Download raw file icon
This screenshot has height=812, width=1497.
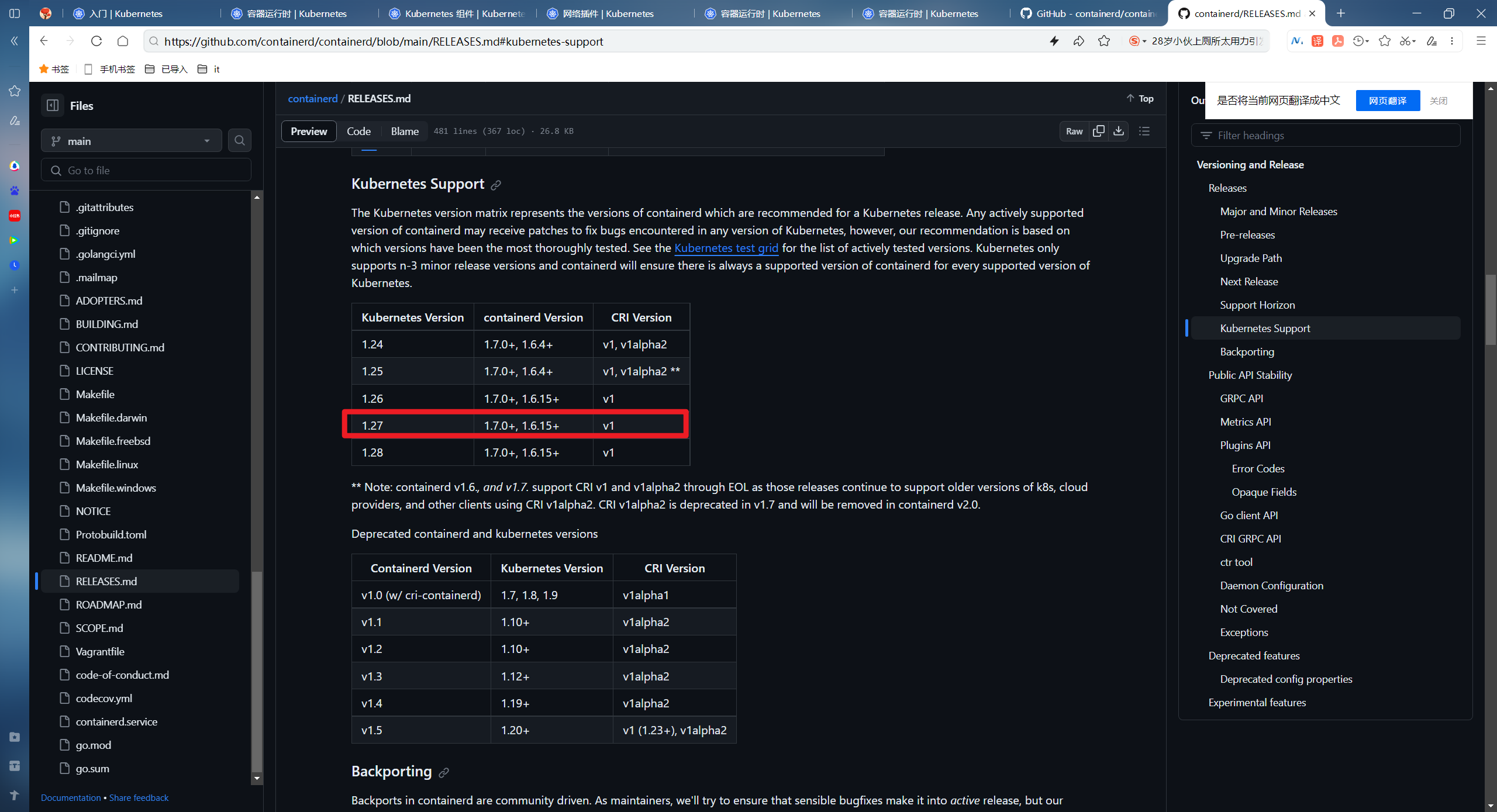pos(1119,131)
